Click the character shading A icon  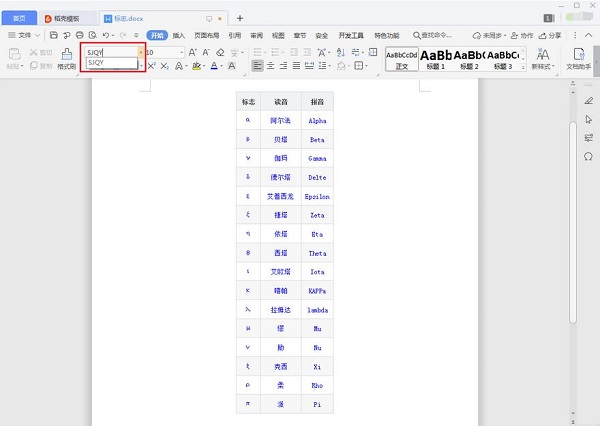point(232,66)
